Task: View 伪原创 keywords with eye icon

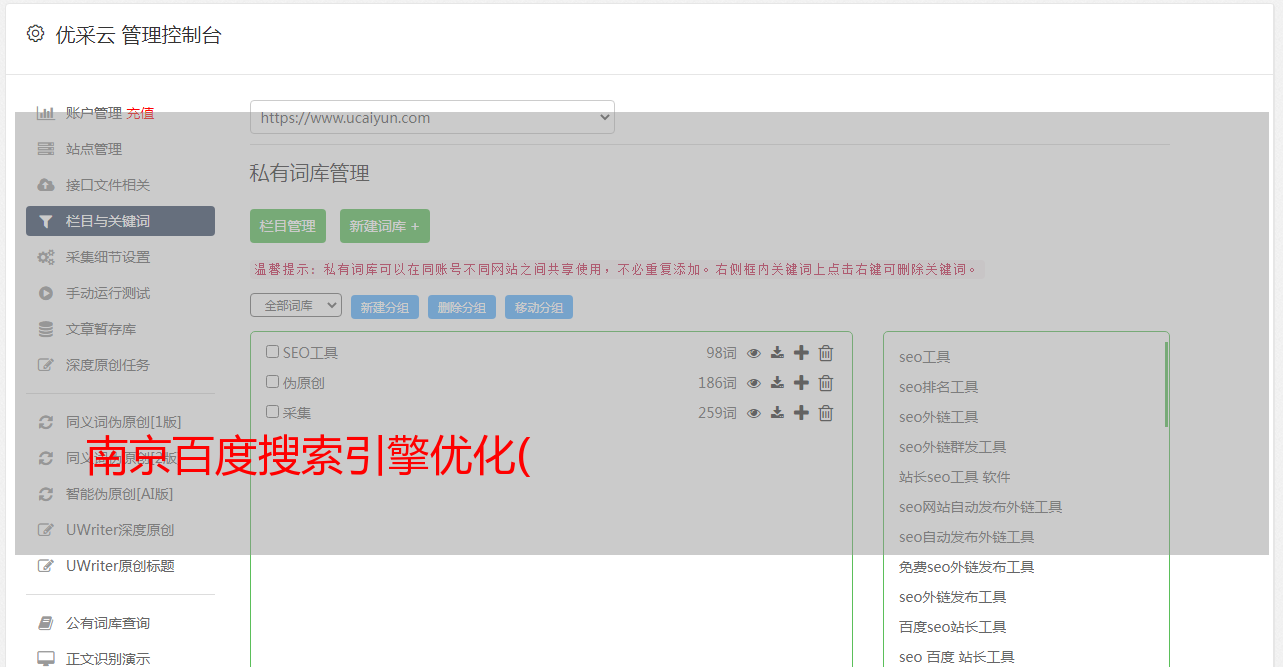Action: coord(754,383)
